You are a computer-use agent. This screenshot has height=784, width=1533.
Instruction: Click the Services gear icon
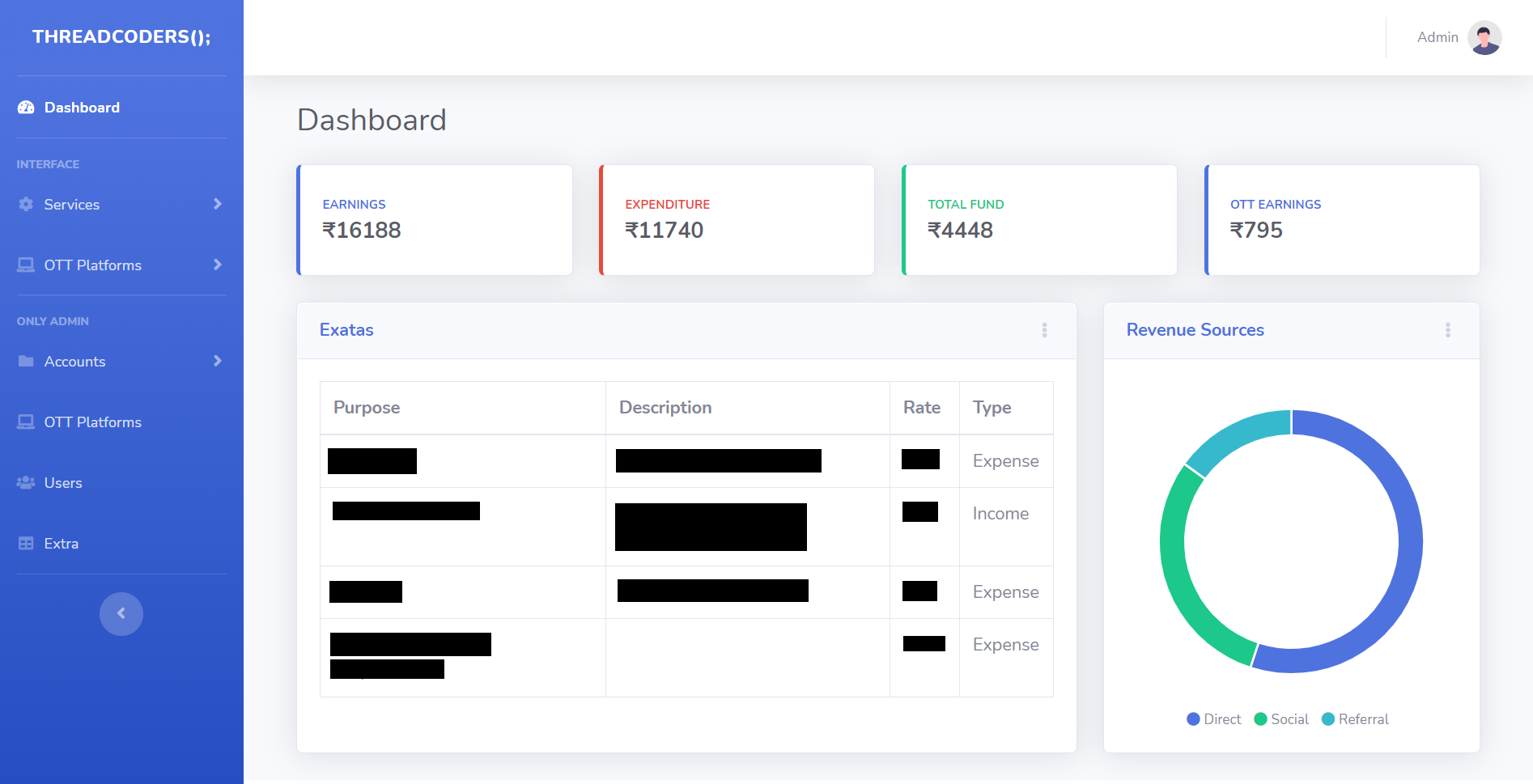coord(26,205)
